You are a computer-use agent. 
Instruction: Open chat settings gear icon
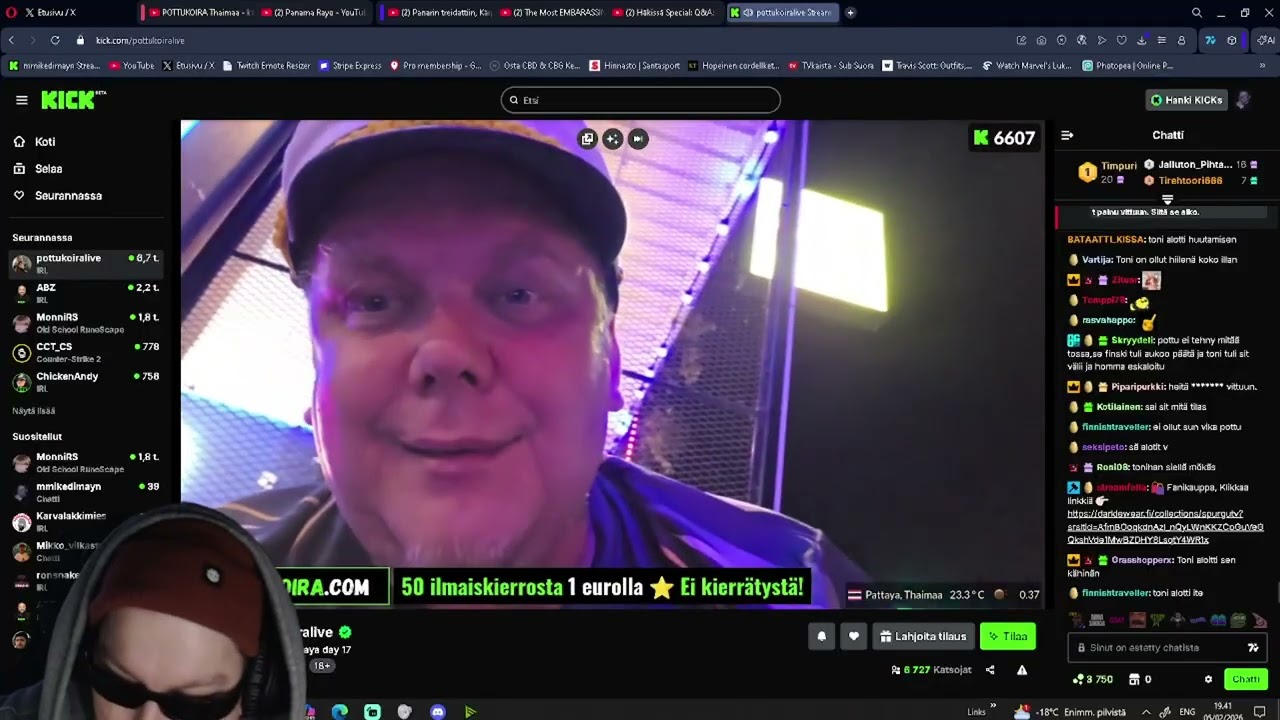pos(1208,679)
